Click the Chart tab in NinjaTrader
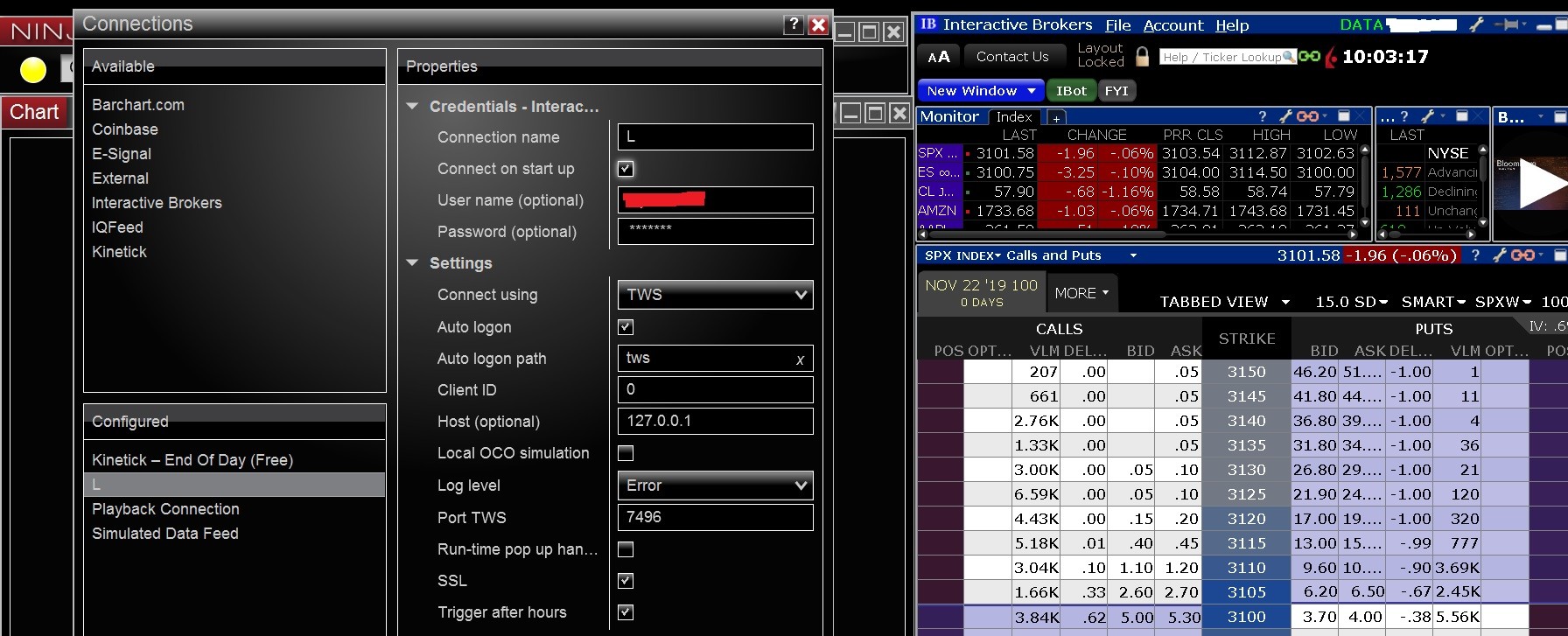Screen dimensions: 1568x636 tap(34, 112)
